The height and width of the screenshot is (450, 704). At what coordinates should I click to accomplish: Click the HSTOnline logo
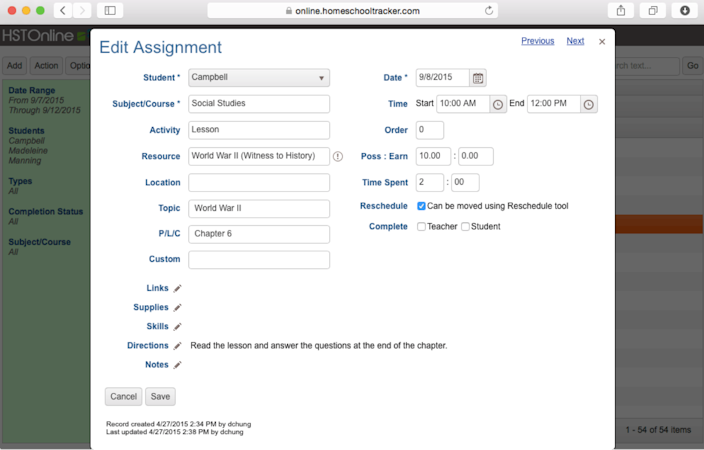tap(44, 36)
